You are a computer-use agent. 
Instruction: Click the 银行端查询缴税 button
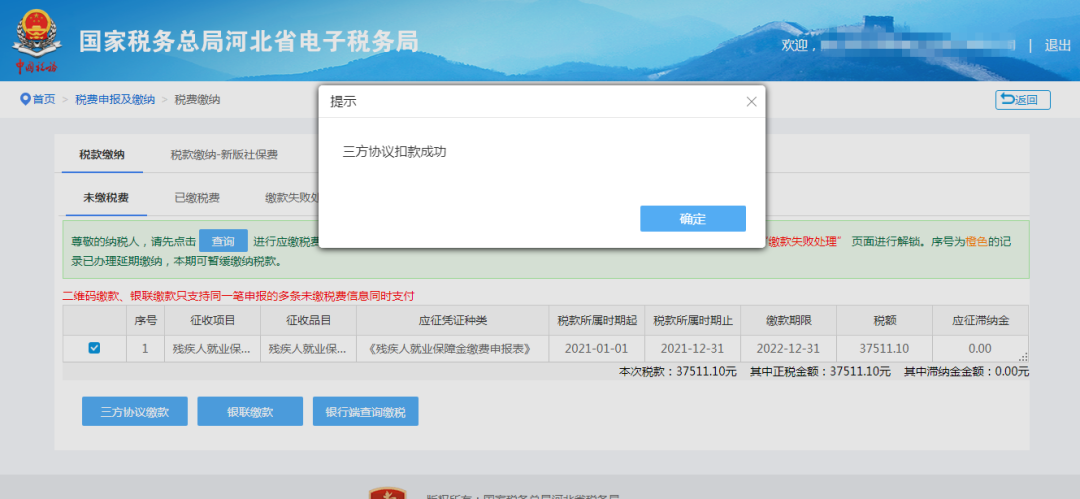[366, 412]
